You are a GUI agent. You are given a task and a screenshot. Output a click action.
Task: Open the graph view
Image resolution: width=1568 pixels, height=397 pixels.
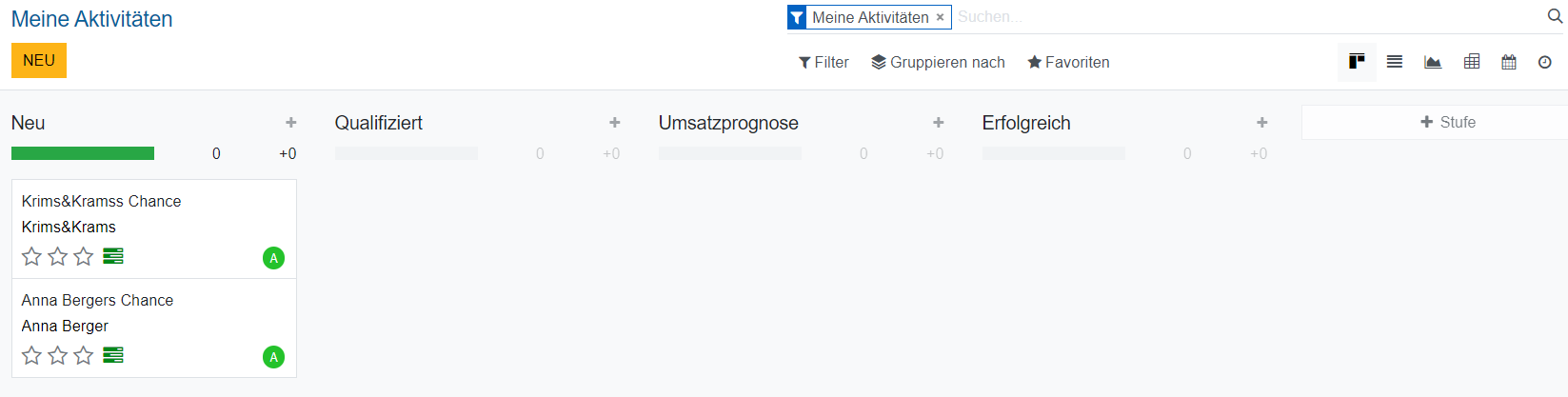point(1433,62)
